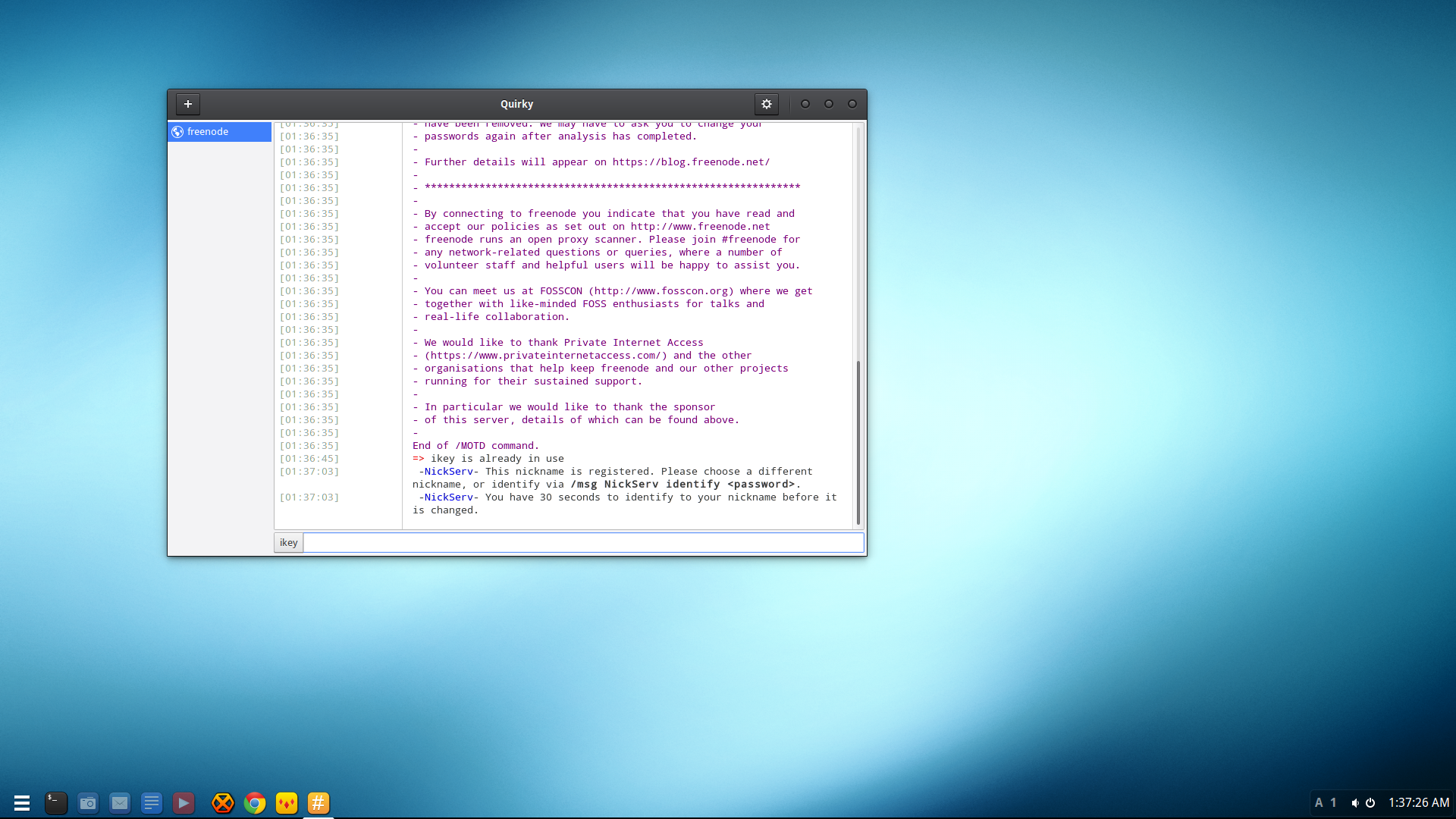Open the http://www.fosscon.org link
This screenshot has width=1456, height=819.
pos(661,290)
